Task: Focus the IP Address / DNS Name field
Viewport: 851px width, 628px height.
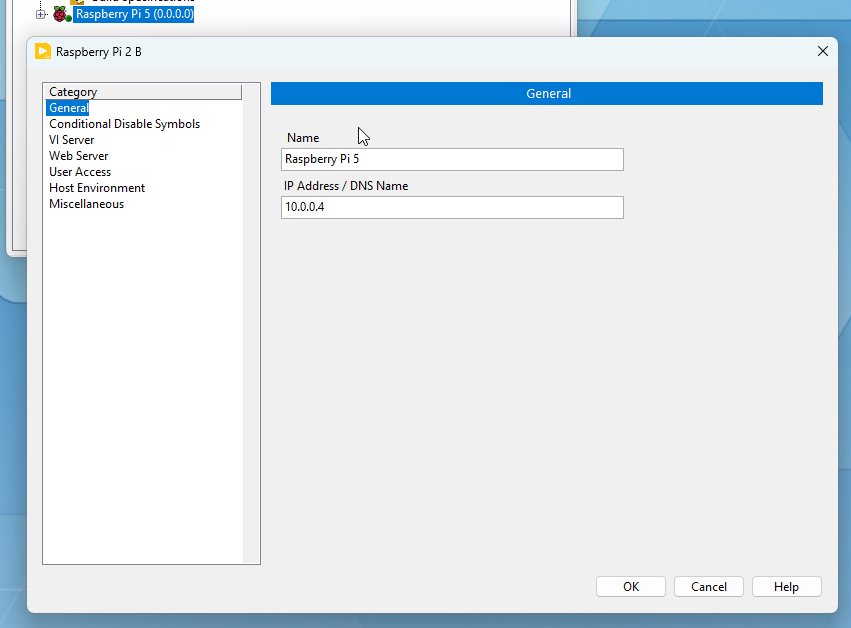Action: tap(452, 207)
